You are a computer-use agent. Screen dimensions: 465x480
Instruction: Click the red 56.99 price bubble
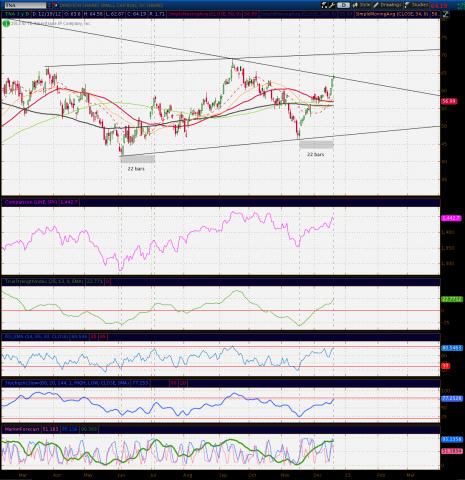pyautogui.click(x=449, y=101)
